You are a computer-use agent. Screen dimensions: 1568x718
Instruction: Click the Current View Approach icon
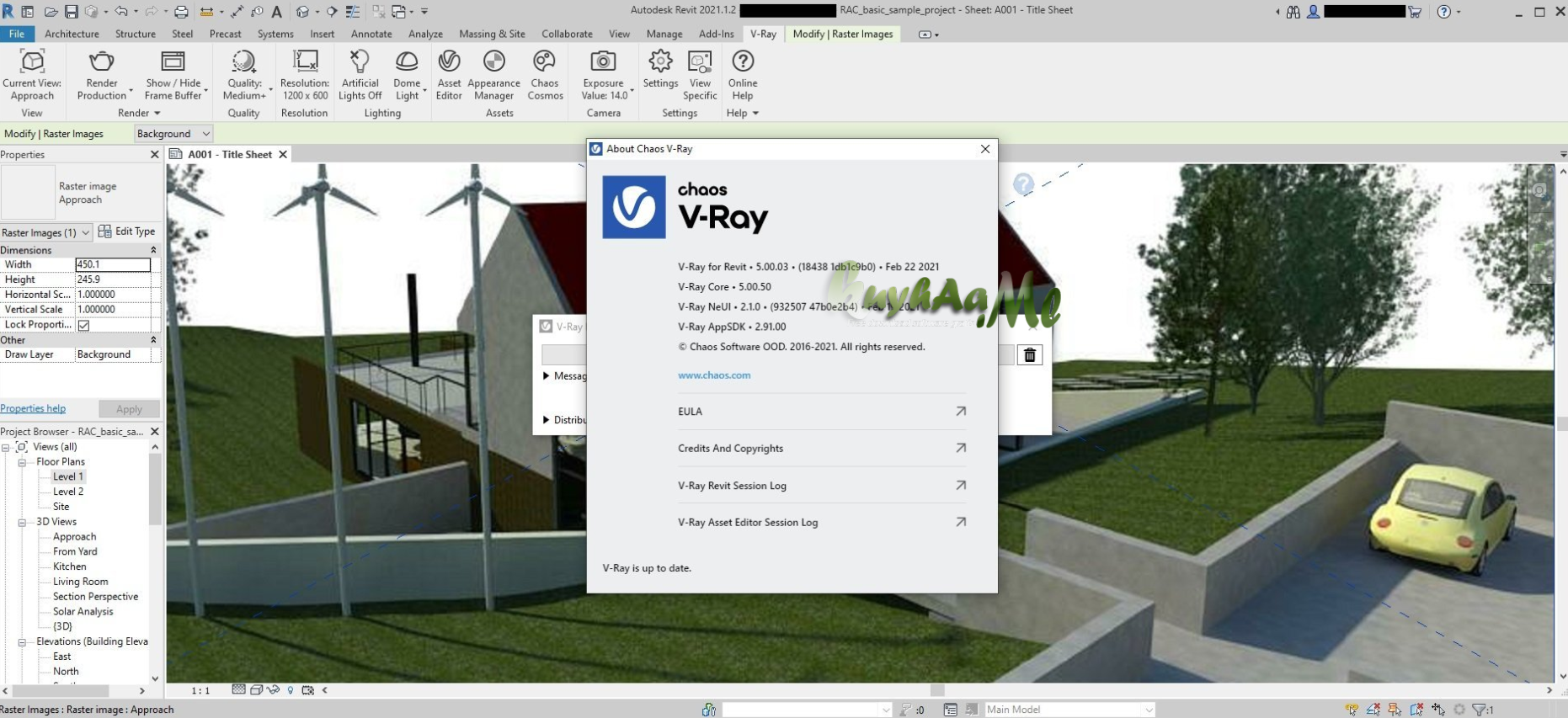click(32, 61)
